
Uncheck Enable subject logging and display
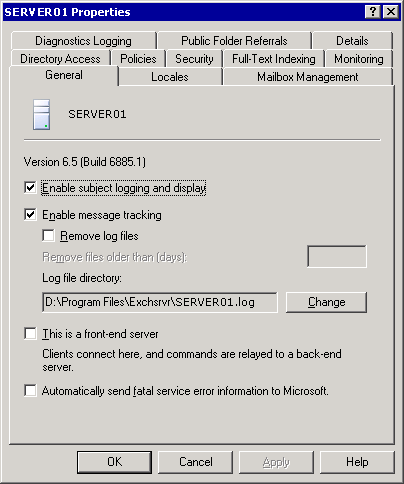tap(30, 188)
